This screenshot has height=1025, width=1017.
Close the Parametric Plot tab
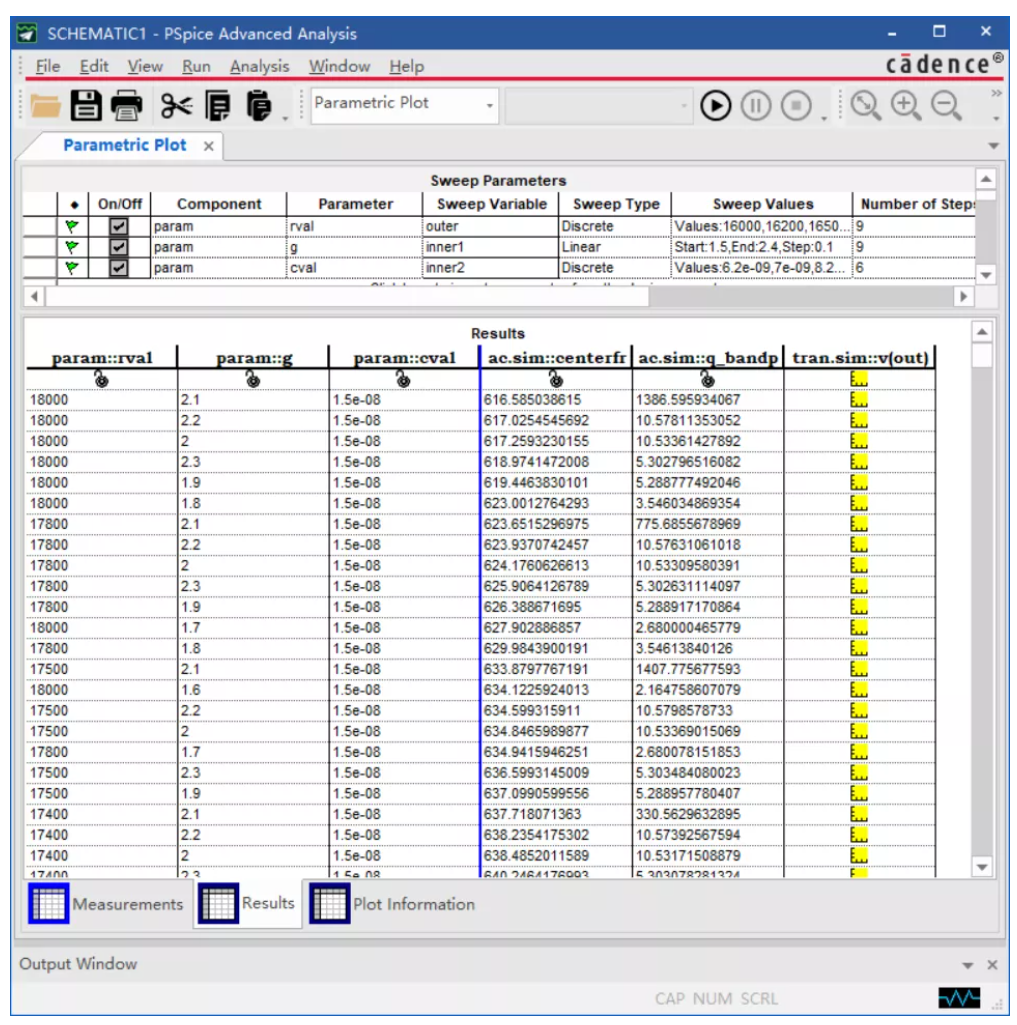(208, 146)
